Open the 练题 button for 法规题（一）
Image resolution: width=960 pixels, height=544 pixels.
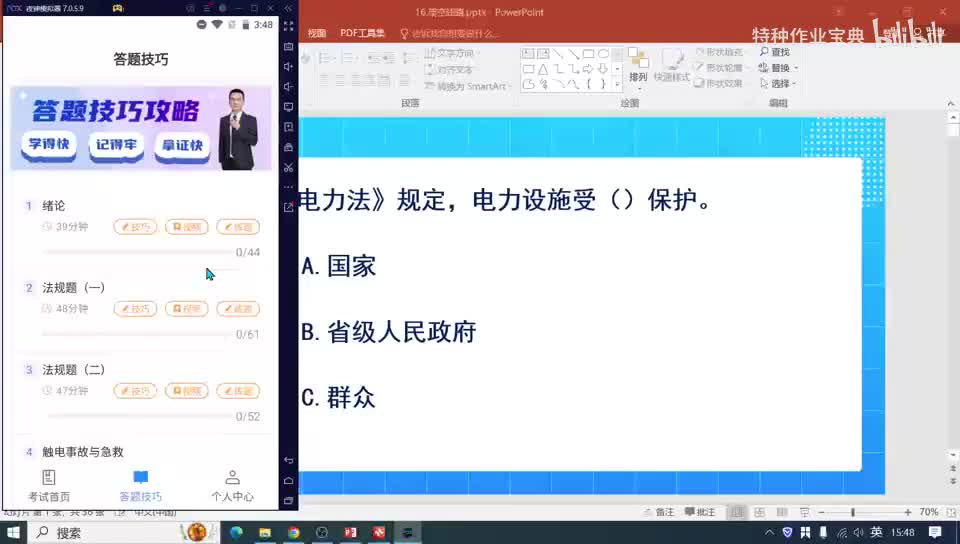pos(238,309)
